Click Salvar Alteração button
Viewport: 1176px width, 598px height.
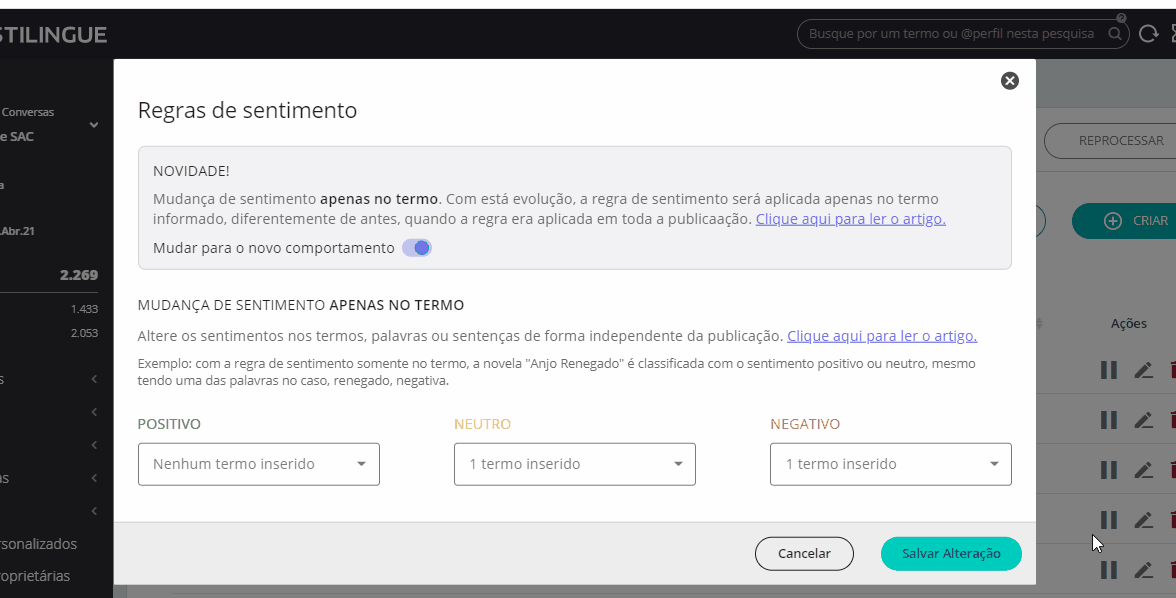pos(951,553)
